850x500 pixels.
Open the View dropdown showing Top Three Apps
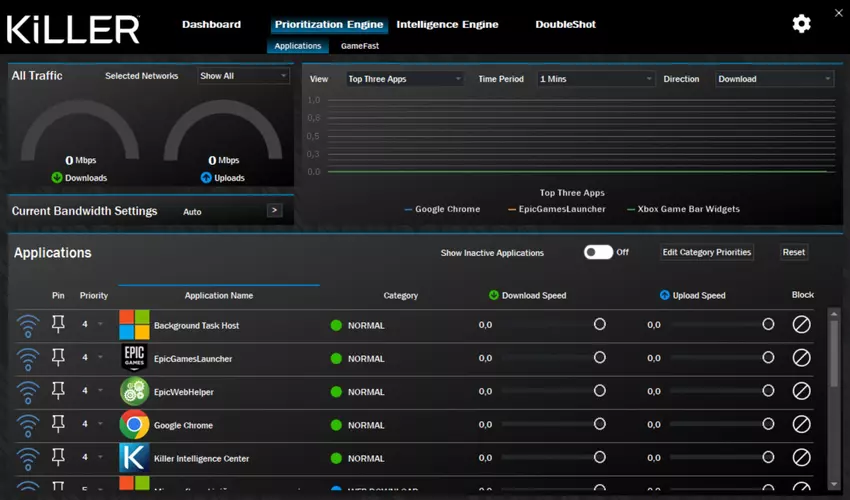(x=404, y=79)
